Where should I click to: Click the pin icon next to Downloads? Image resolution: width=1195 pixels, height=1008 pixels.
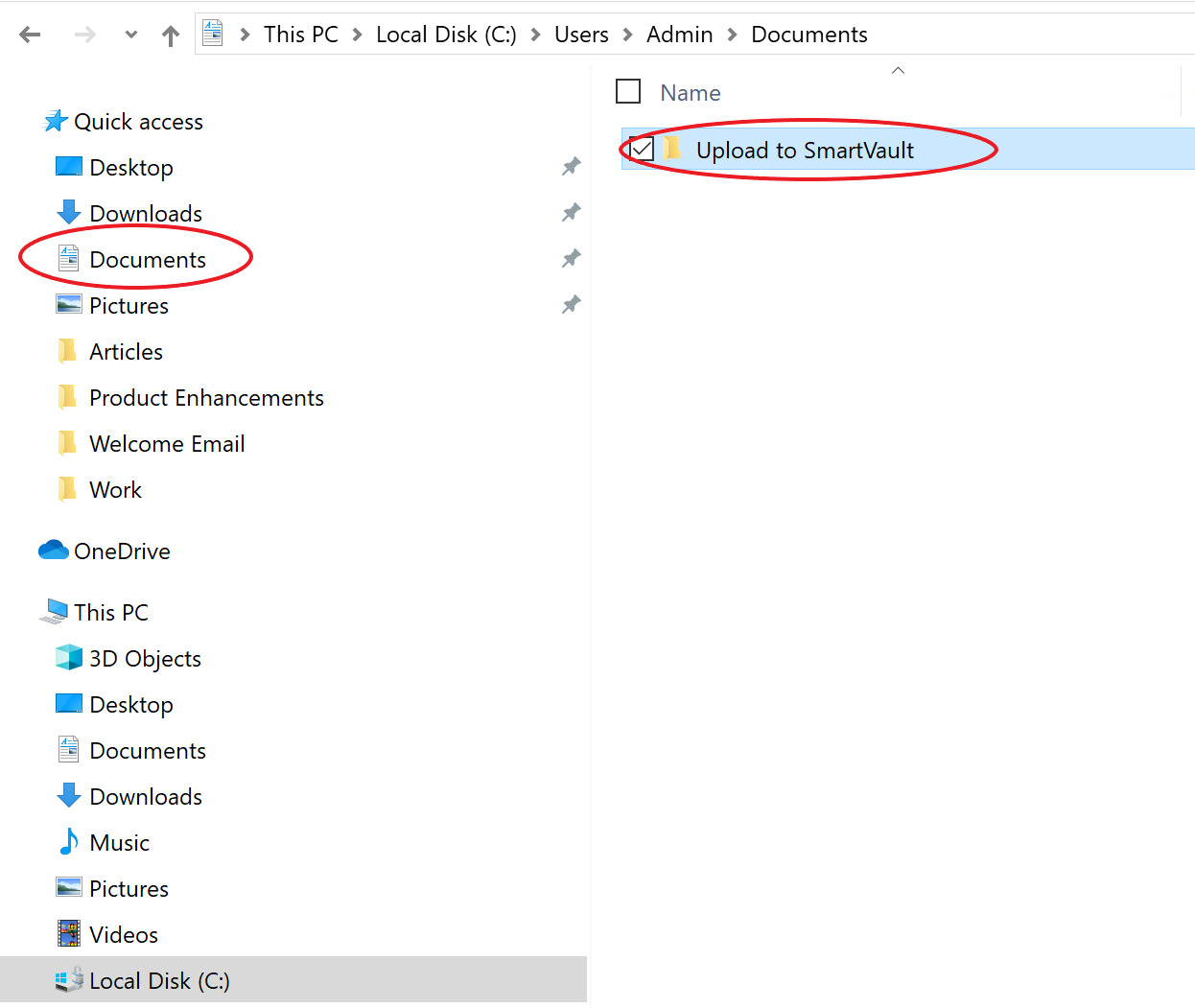571,213
